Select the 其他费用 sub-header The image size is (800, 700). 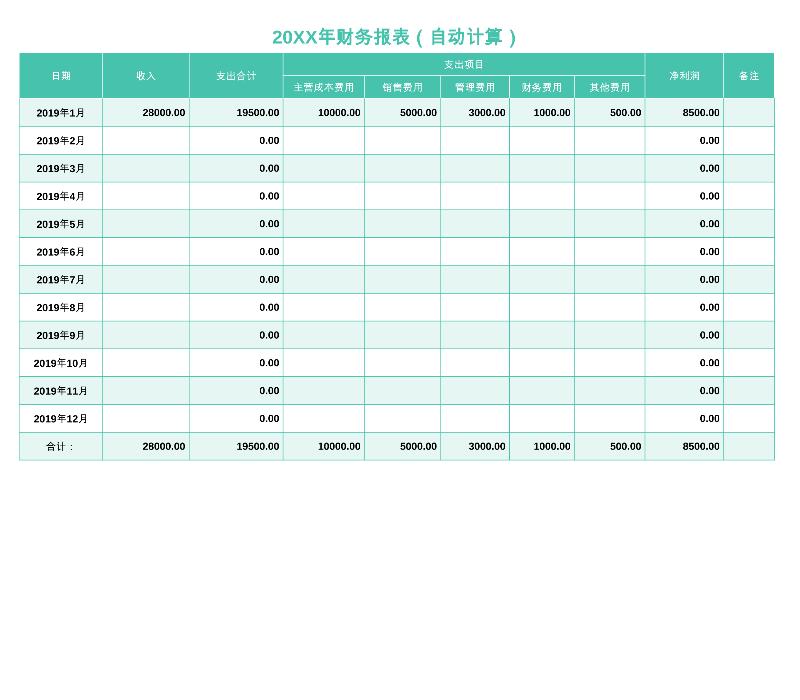610,87
